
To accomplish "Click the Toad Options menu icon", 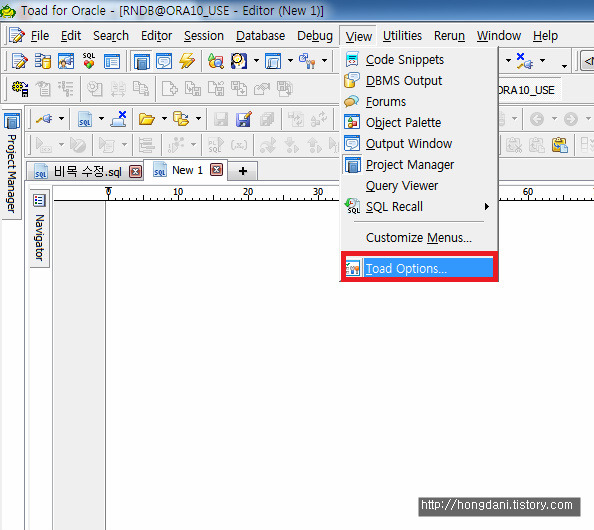I will [353, 268].
